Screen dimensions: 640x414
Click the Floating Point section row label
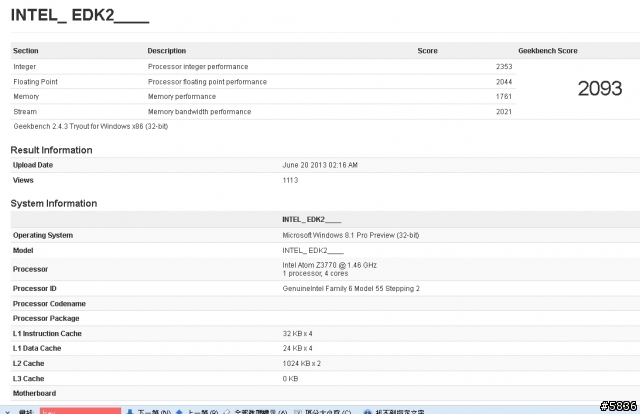coord(36,82)
